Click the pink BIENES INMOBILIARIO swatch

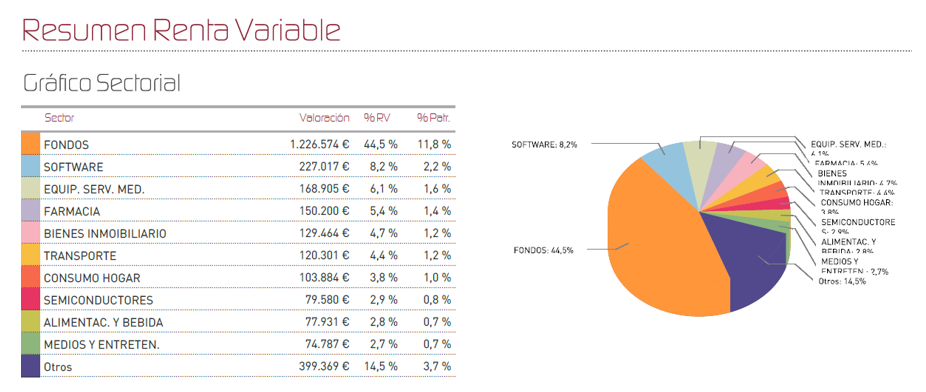coord(30,233)
